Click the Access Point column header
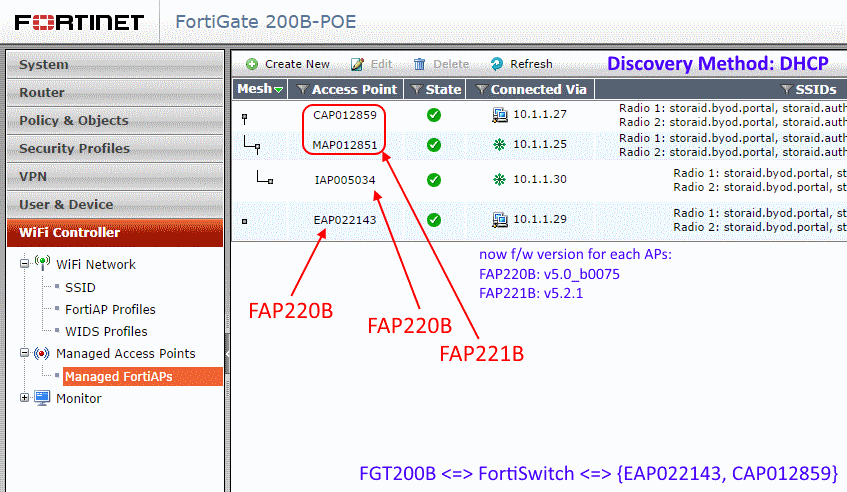The width and height of the screenshot is (847, 492). click(x=346, y=90)
